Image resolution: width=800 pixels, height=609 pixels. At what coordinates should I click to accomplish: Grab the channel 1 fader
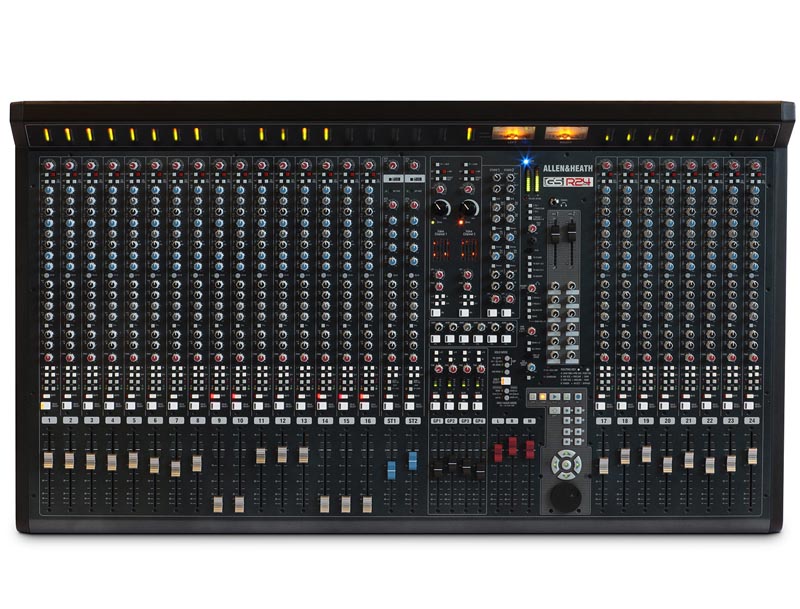pos(48,460)
